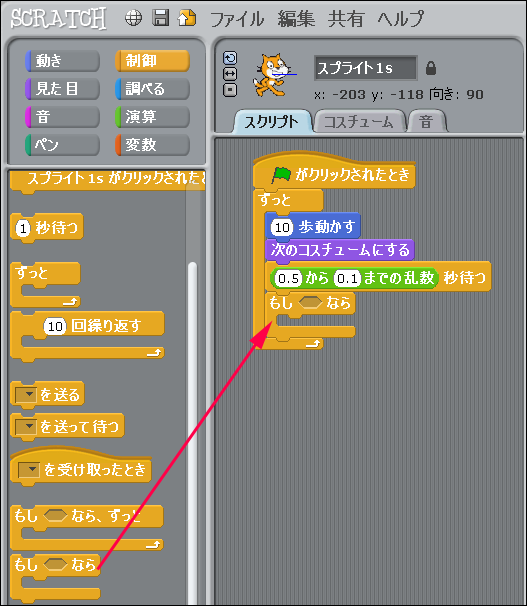The height and width of the screenshot is (606, 527).
Task: Select the 'can rotate' rotation style button
Action: pos(230,58)
